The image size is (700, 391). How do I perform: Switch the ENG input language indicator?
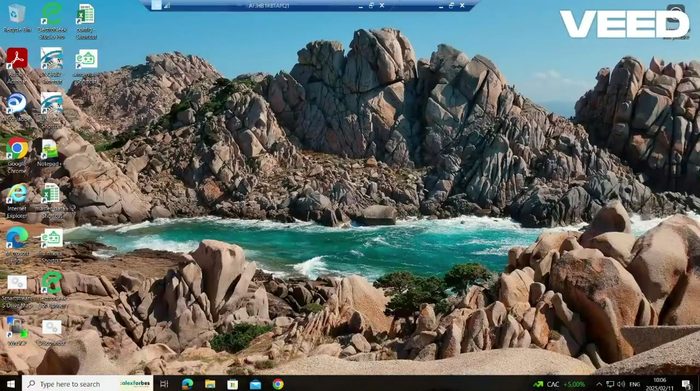(x=634, y=384)
